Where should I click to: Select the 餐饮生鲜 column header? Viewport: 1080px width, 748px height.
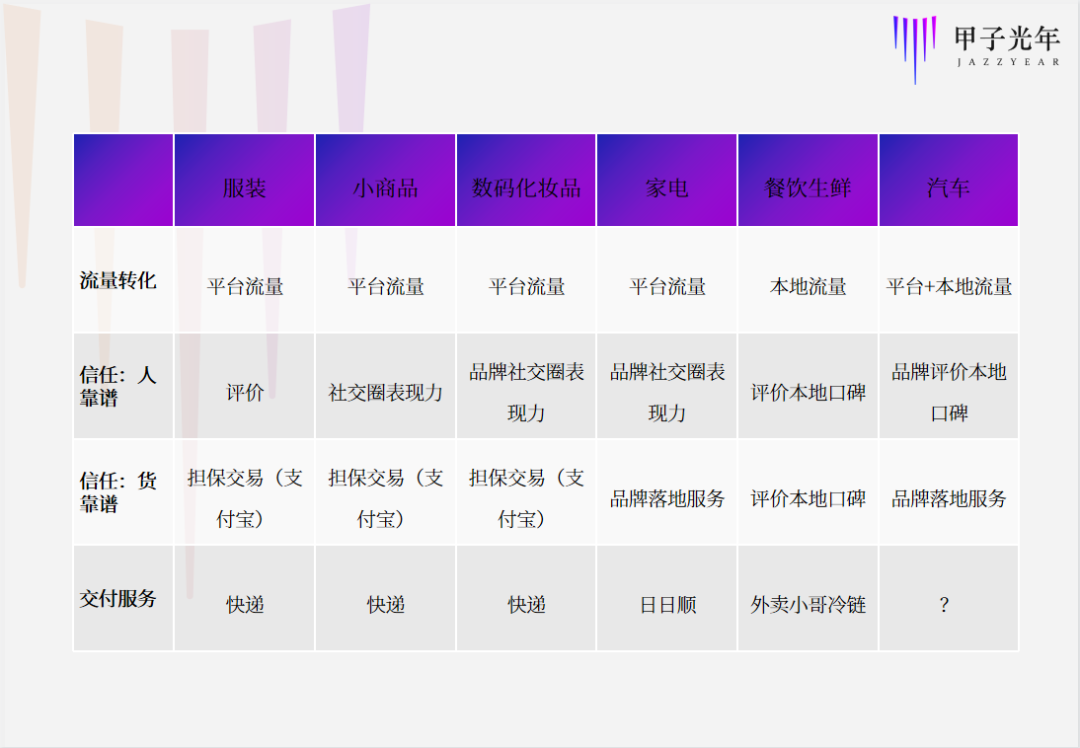(x=808, y=180)
